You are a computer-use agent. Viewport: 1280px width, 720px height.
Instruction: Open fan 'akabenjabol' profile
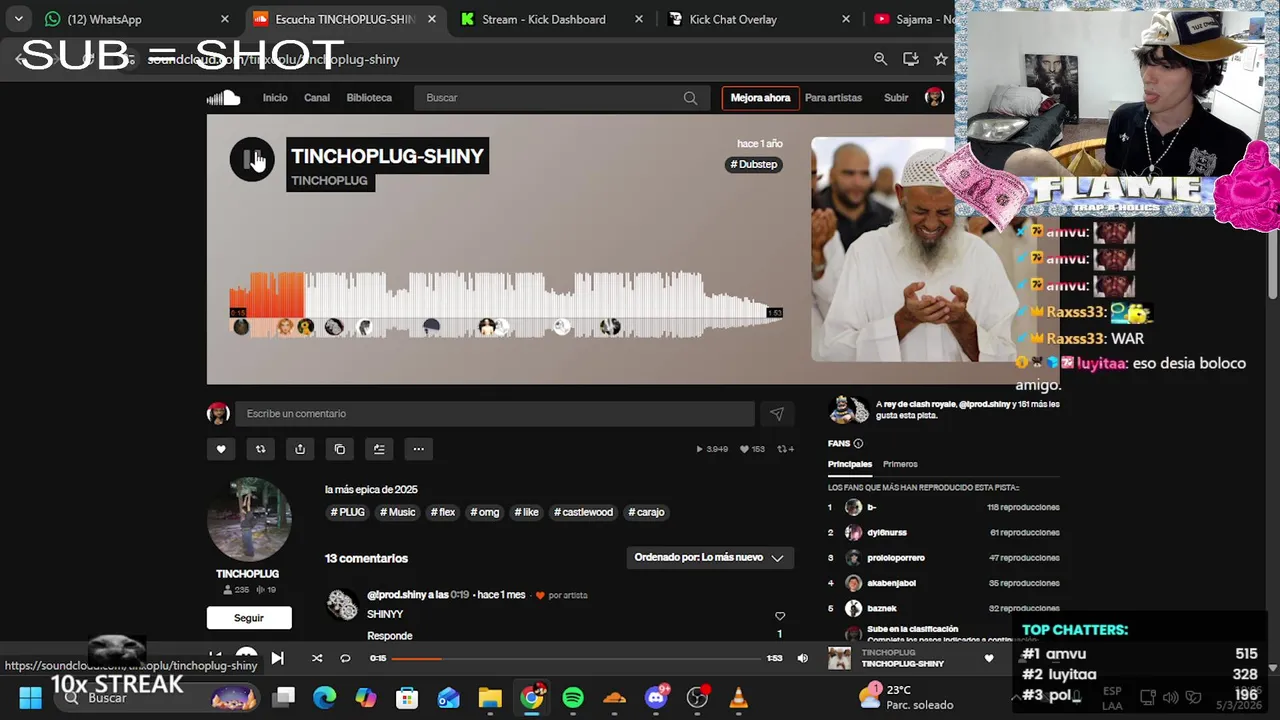[x=891, y=583]
